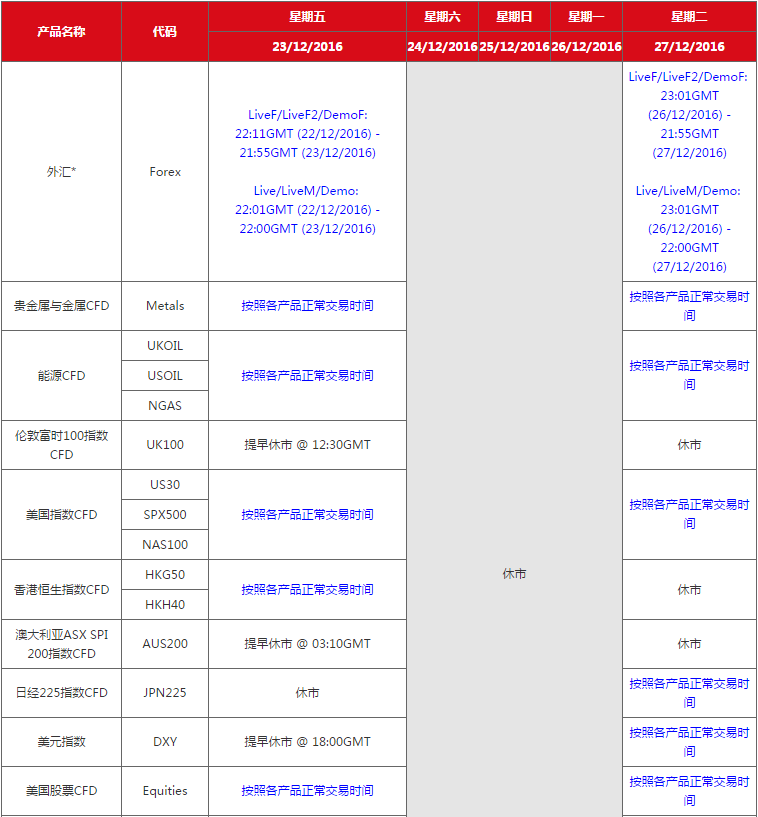Click Tuesday Live/LiveM/Demo 22:00GMT Forex hours

tap(689, 229)
